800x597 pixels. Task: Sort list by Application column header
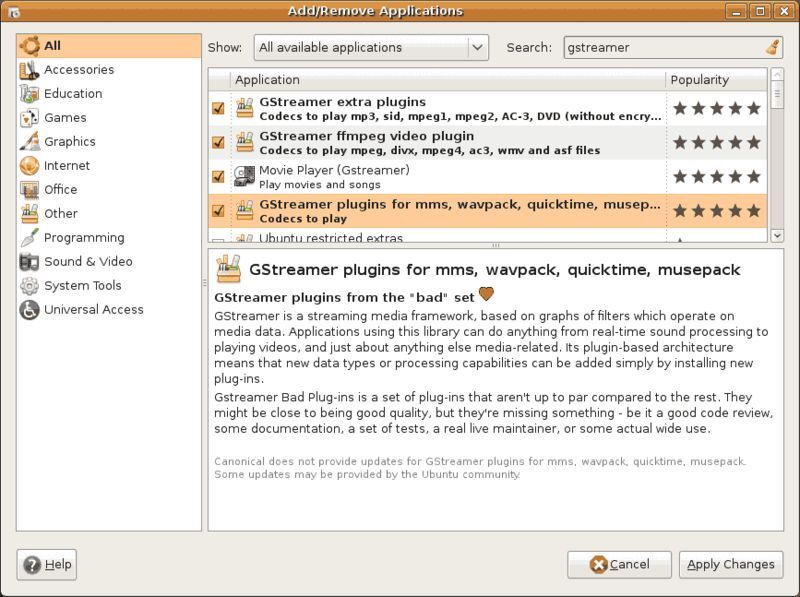[446, 80]
